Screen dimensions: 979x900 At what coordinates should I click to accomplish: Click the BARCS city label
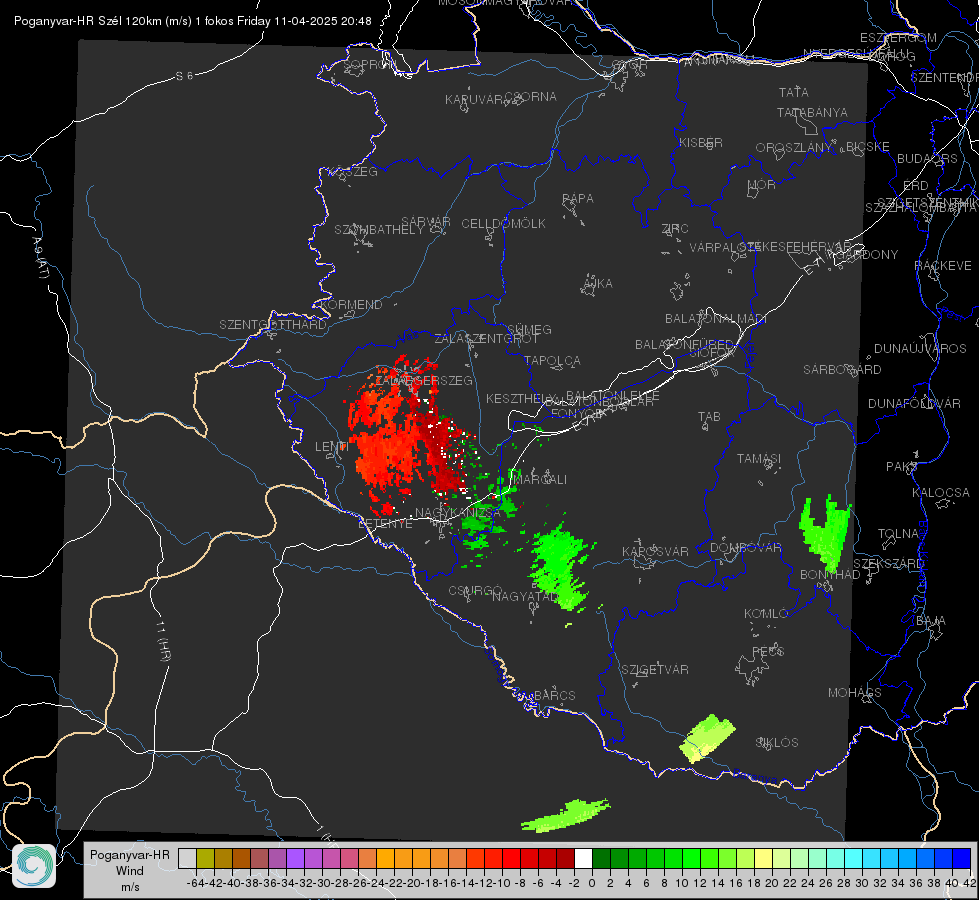[554, 695]
